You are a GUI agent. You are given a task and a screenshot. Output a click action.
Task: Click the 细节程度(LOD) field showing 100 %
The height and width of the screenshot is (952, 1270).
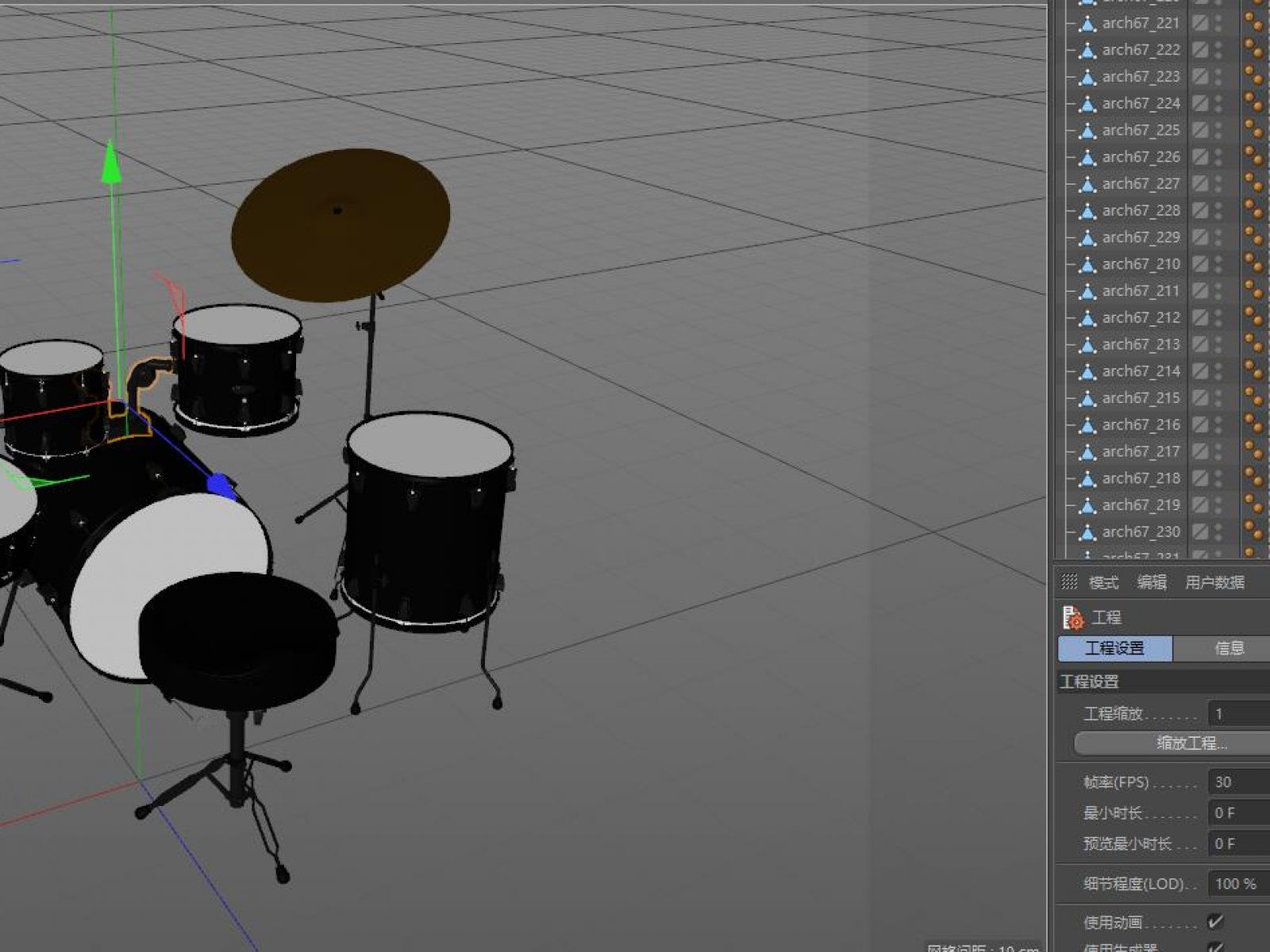coord(1238,884)
